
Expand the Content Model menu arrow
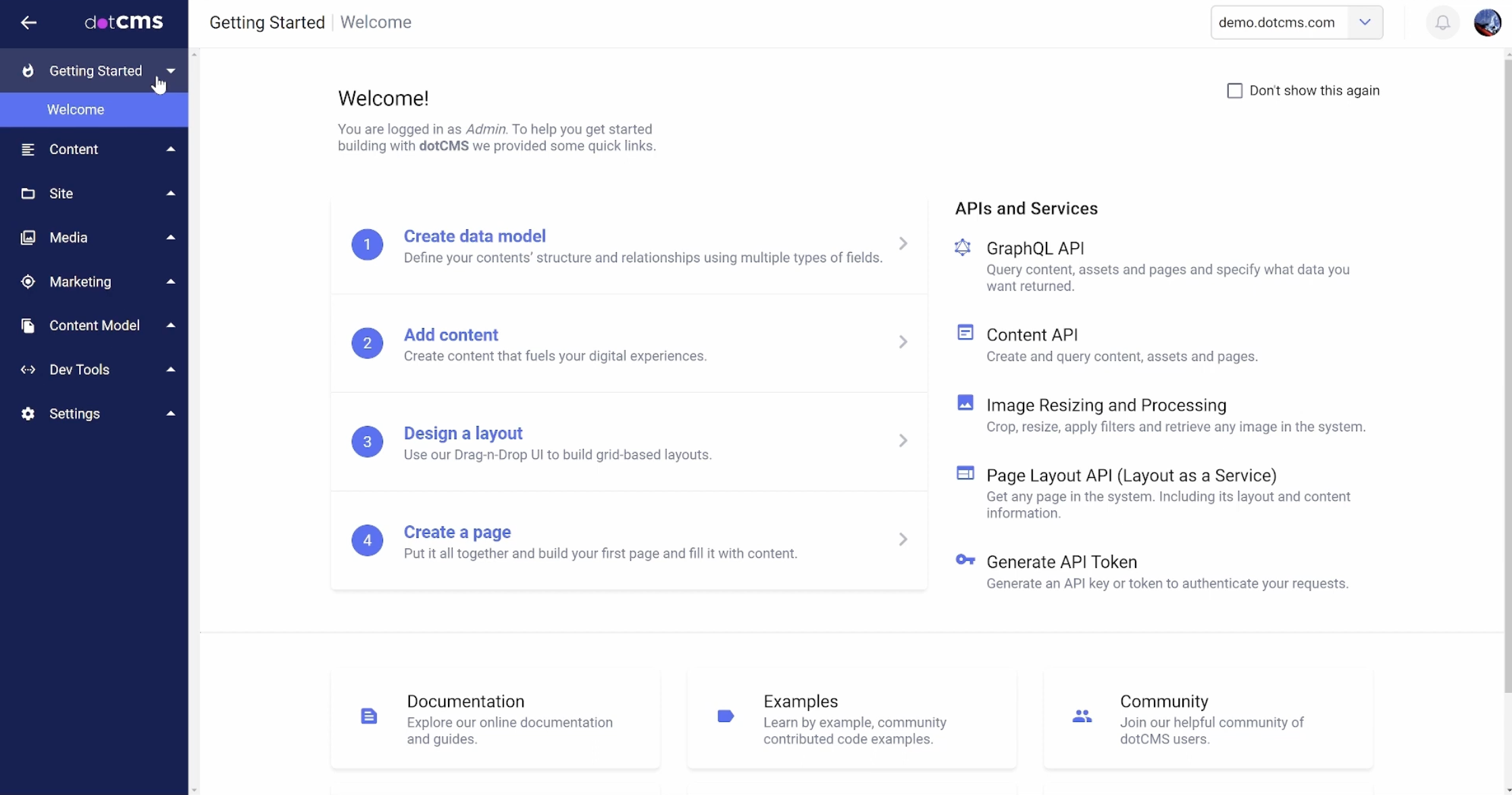coord(171,325)
